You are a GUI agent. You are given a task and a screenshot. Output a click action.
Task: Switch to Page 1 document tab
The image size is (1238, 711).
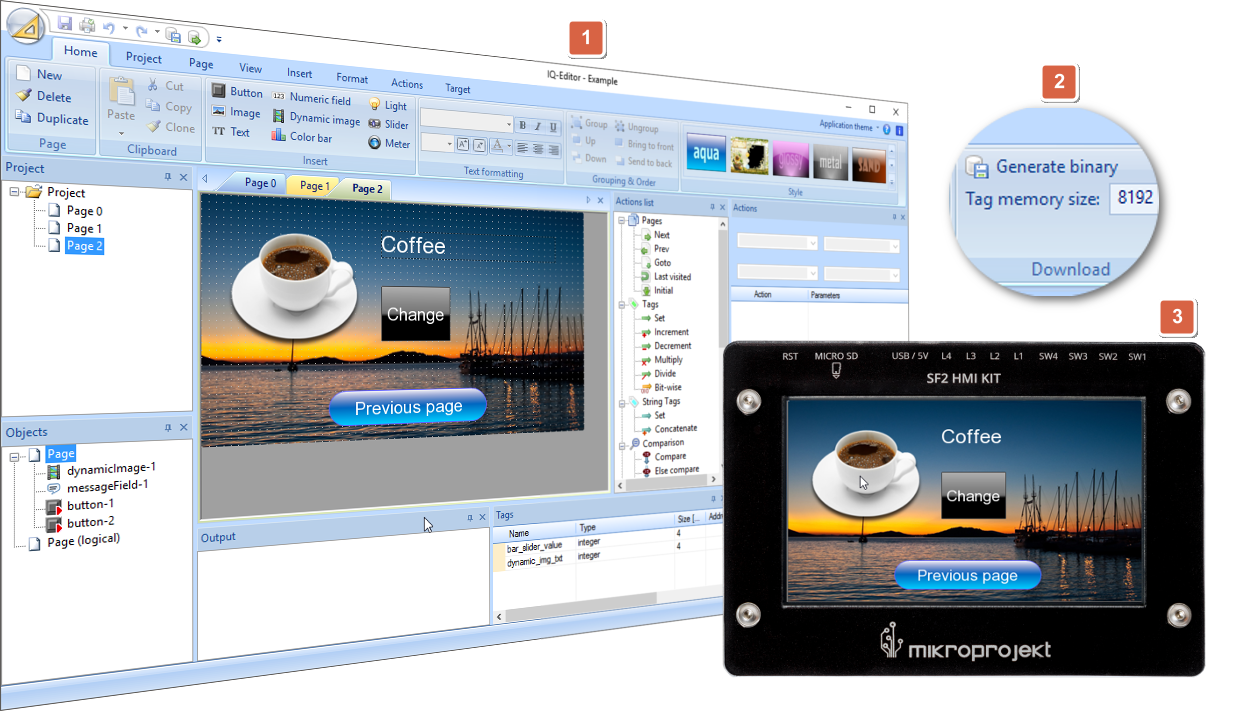312,186
